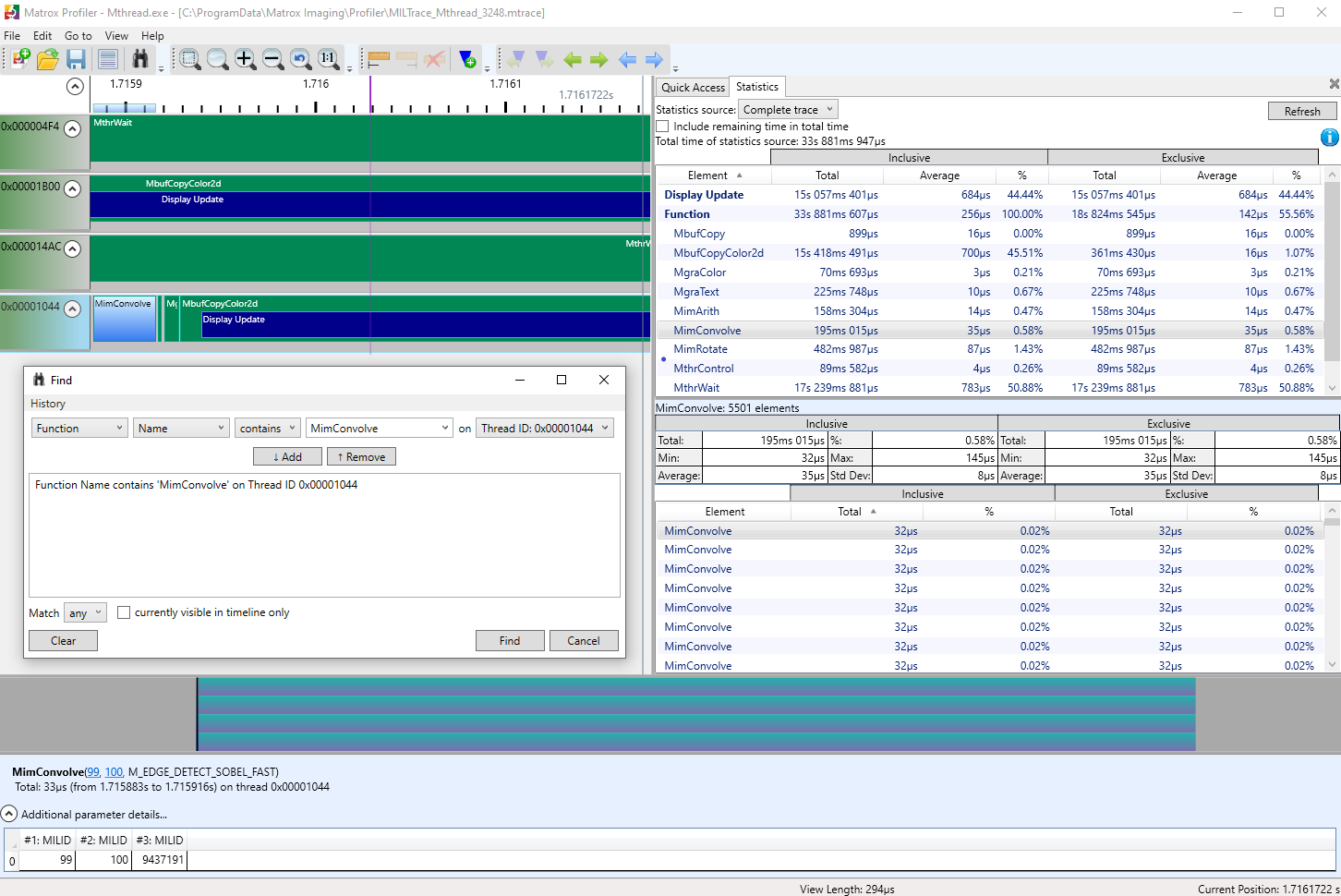The height and width of the screenshot is (896, 1341).
Task: Close the Statistics side panel with X
Action: [x=1334, y=84]
